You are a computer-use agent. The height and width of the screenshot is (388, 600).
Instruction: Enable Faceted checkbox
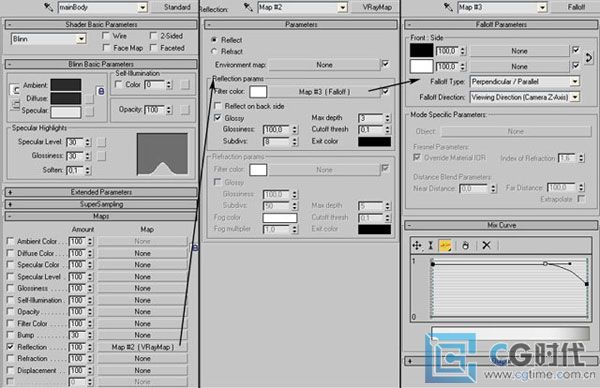pyautogui.click(x=153, y=48)
